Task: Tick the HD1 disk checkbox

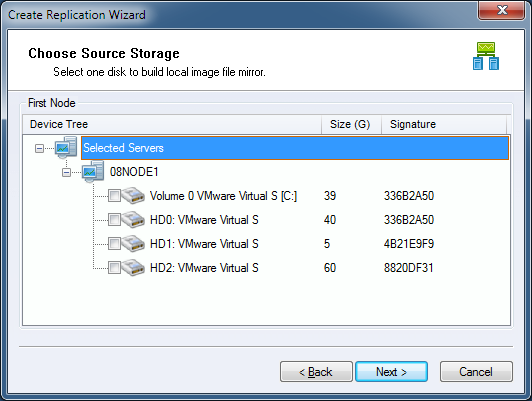Action: [114, 244]
